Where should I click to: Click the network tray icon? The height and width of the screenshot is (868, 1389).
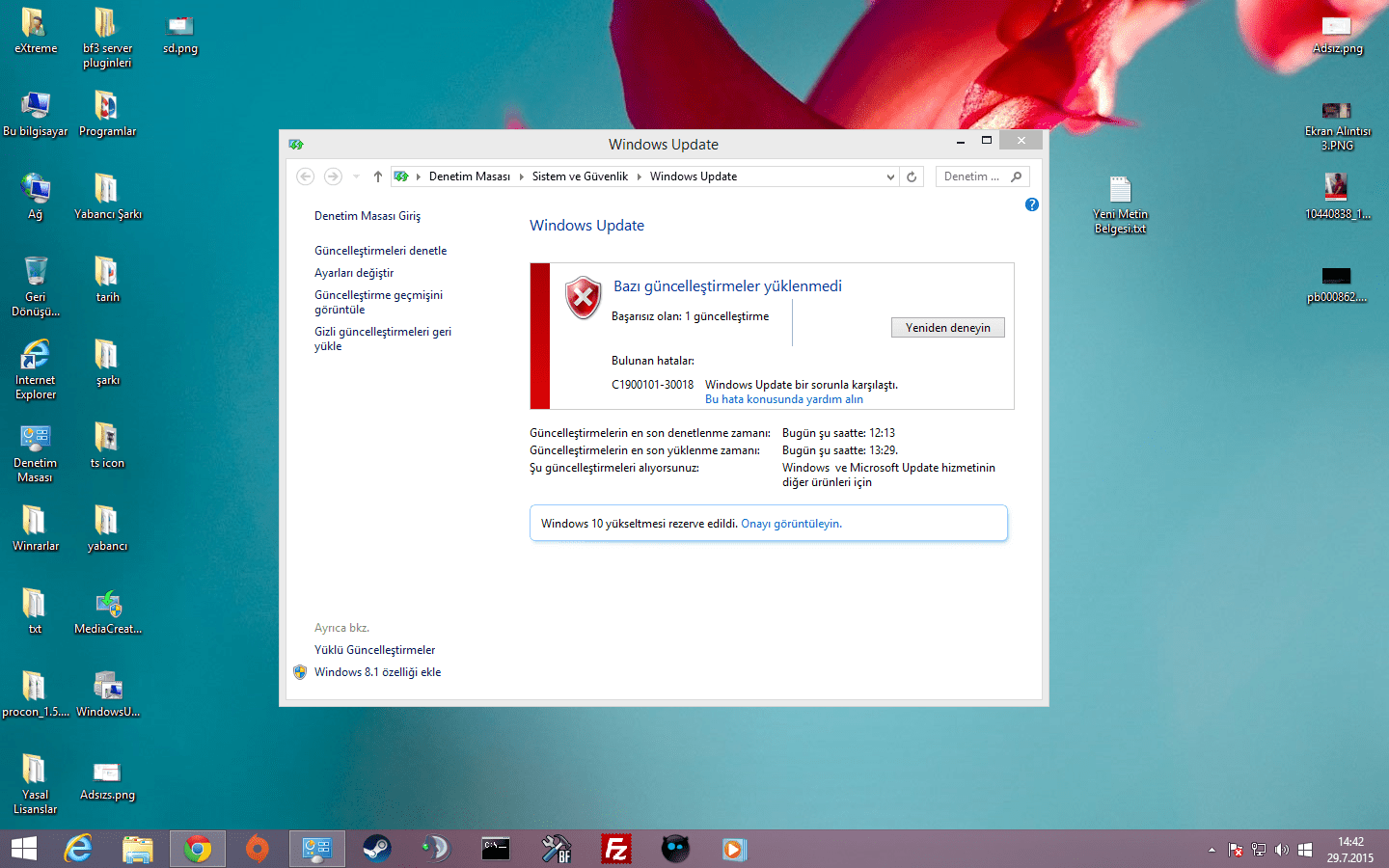click(1258, 850)
